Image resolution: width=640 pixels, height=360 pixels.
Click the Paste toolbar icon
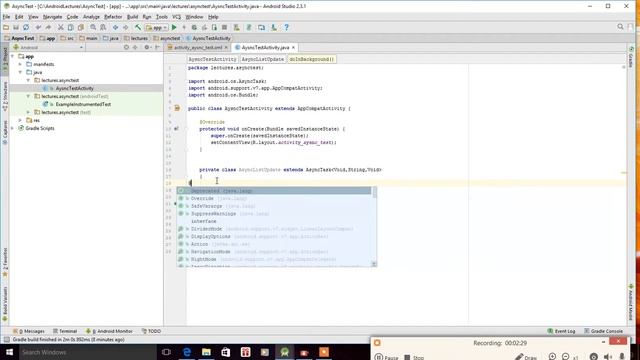pyautogui.click(x=81, y=27)
